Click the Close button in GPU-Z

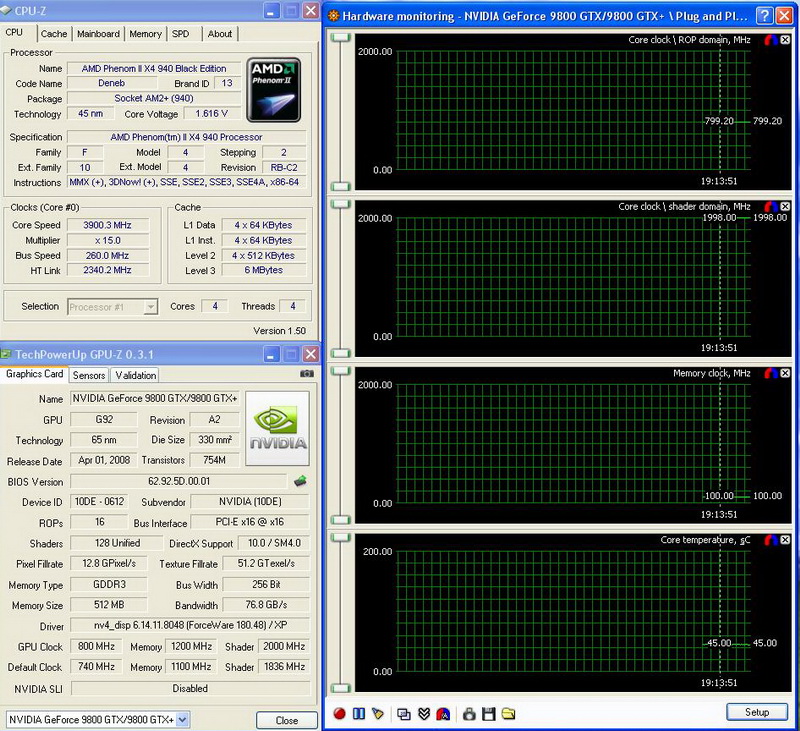click(x=287, y=720)
